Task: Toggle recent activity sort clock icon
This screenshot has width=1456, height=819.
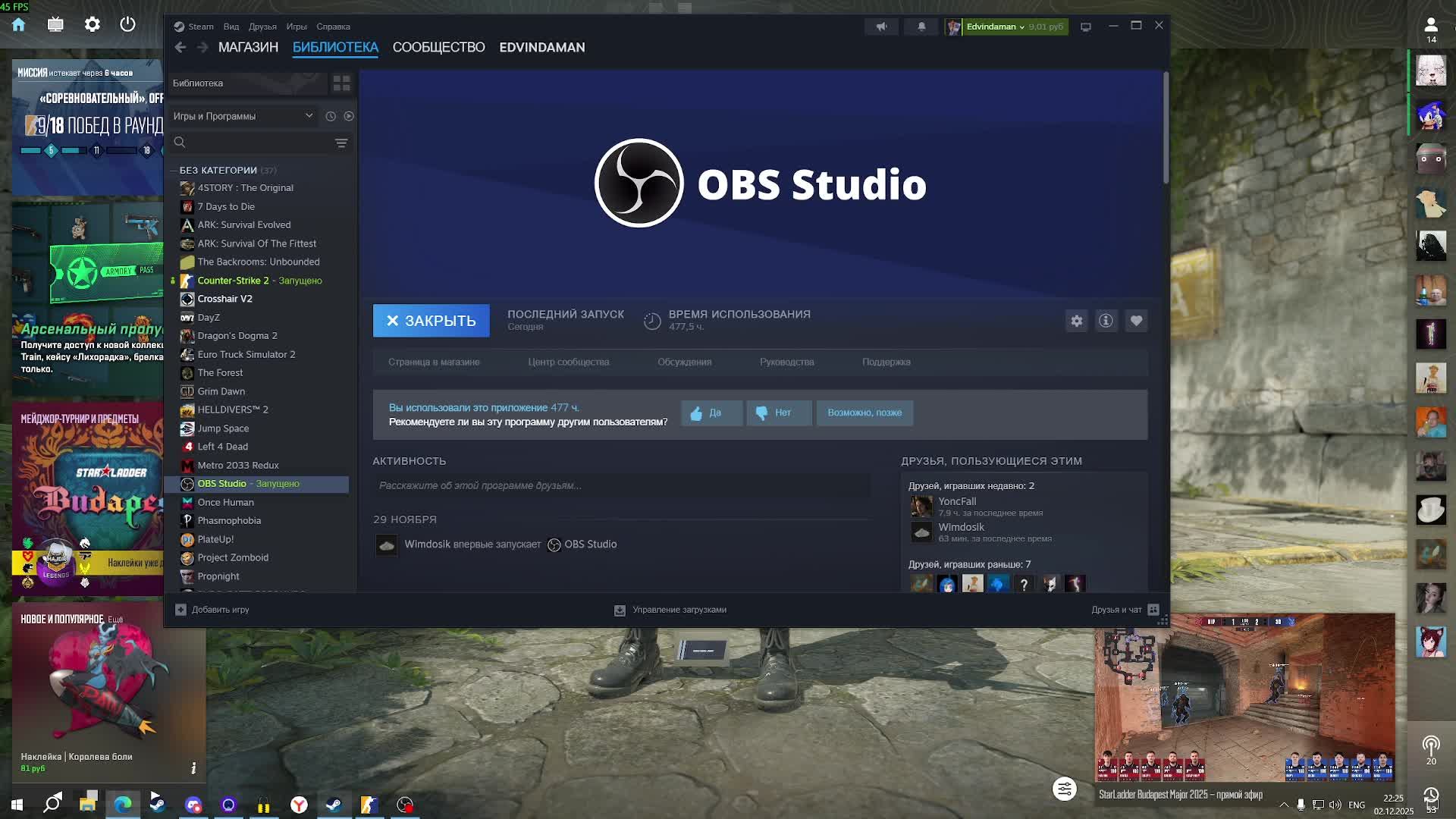Action: click(331, 116)
